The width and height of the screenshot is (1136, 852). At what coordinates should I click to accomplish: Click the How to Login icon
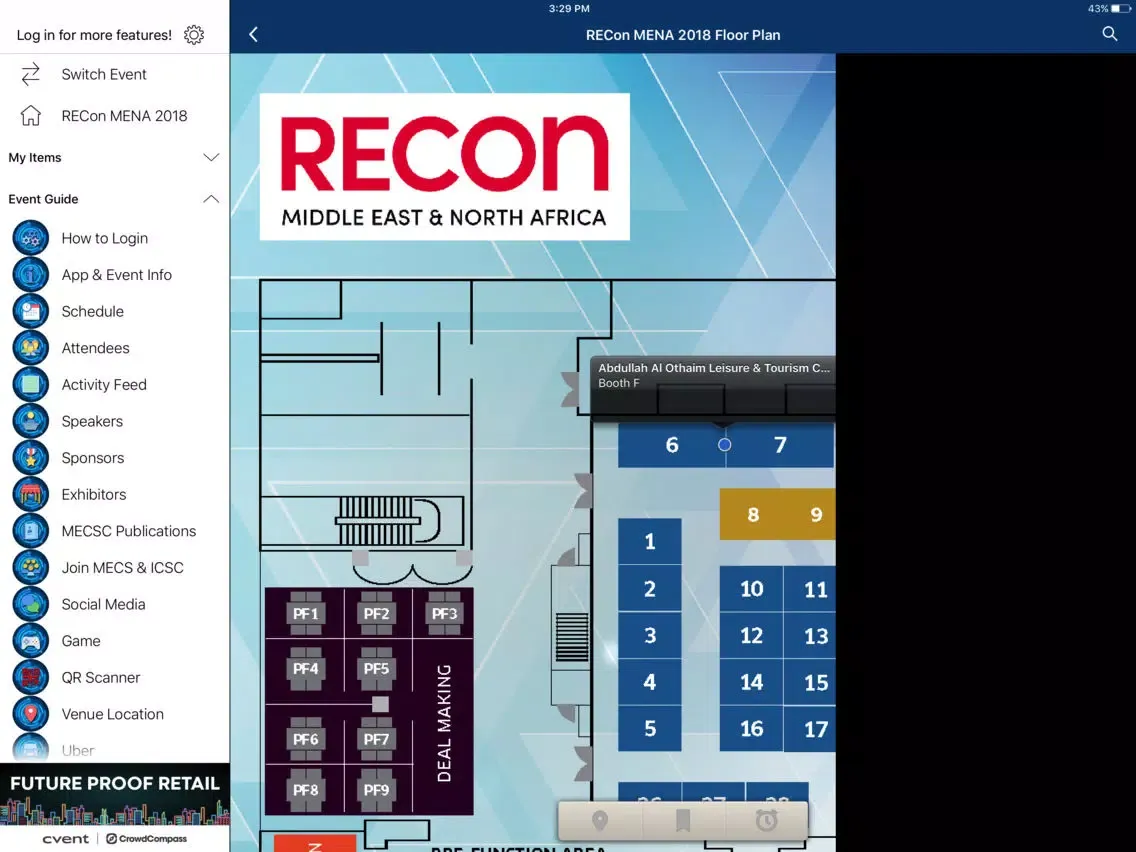click(x=30, y=238)
